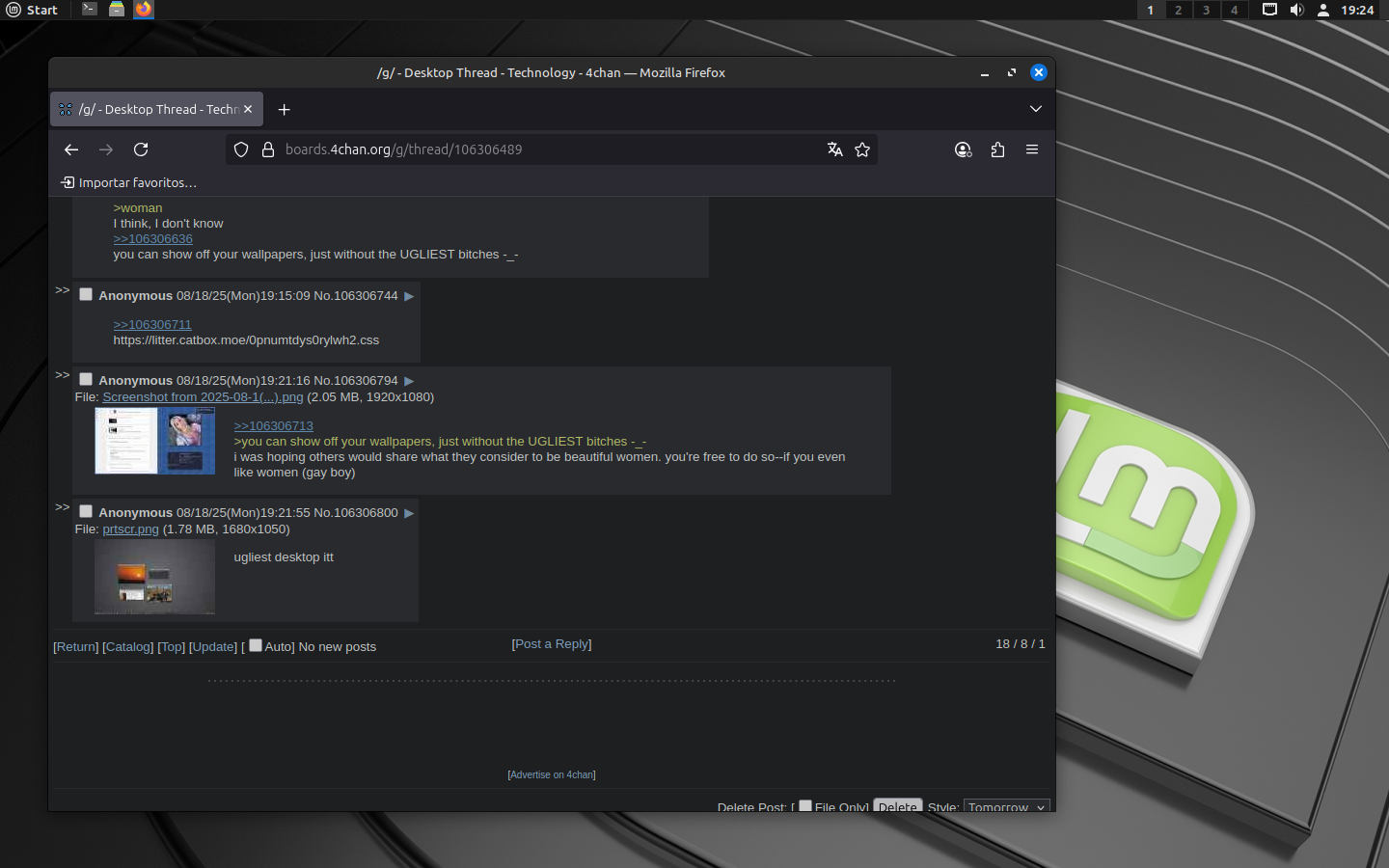Launch the terminal from the top panel
This screenshot has width=1389, height=868.
(x=90, y=10)
